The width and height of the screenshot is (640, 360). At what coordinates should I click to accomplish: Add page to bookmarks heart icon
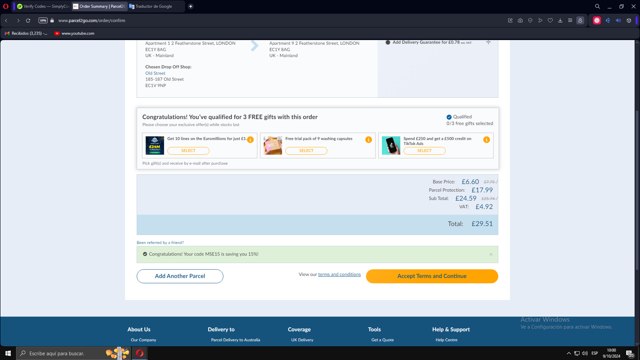coord(550,20)
